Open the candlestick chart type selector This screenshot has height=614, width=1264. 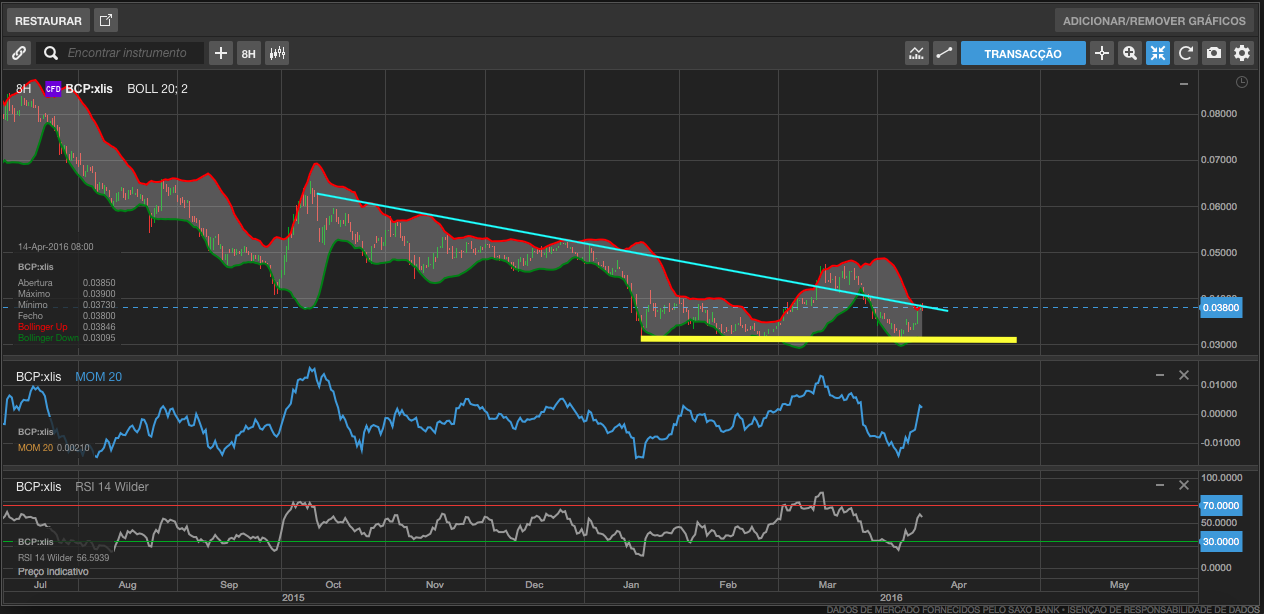[x=277, y=53]
